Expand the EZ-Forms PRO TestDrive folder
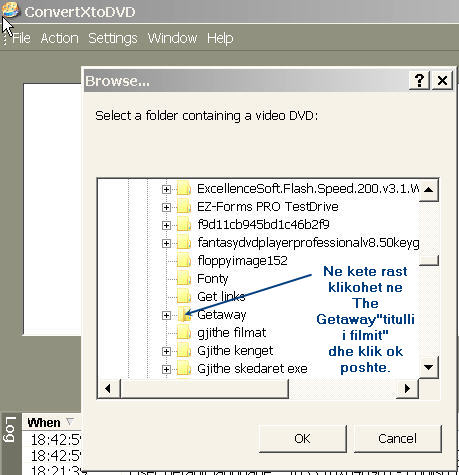This screenshot has height=475, width=459. [166, 207]
